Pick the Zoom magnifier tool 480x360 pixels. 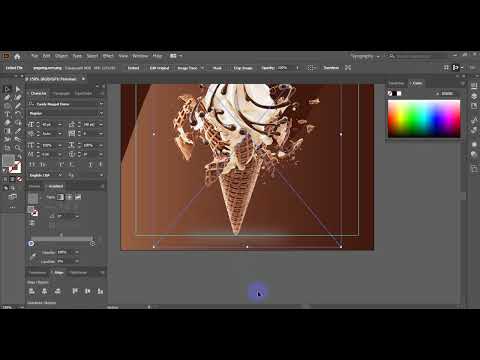(x=18, y=148)
